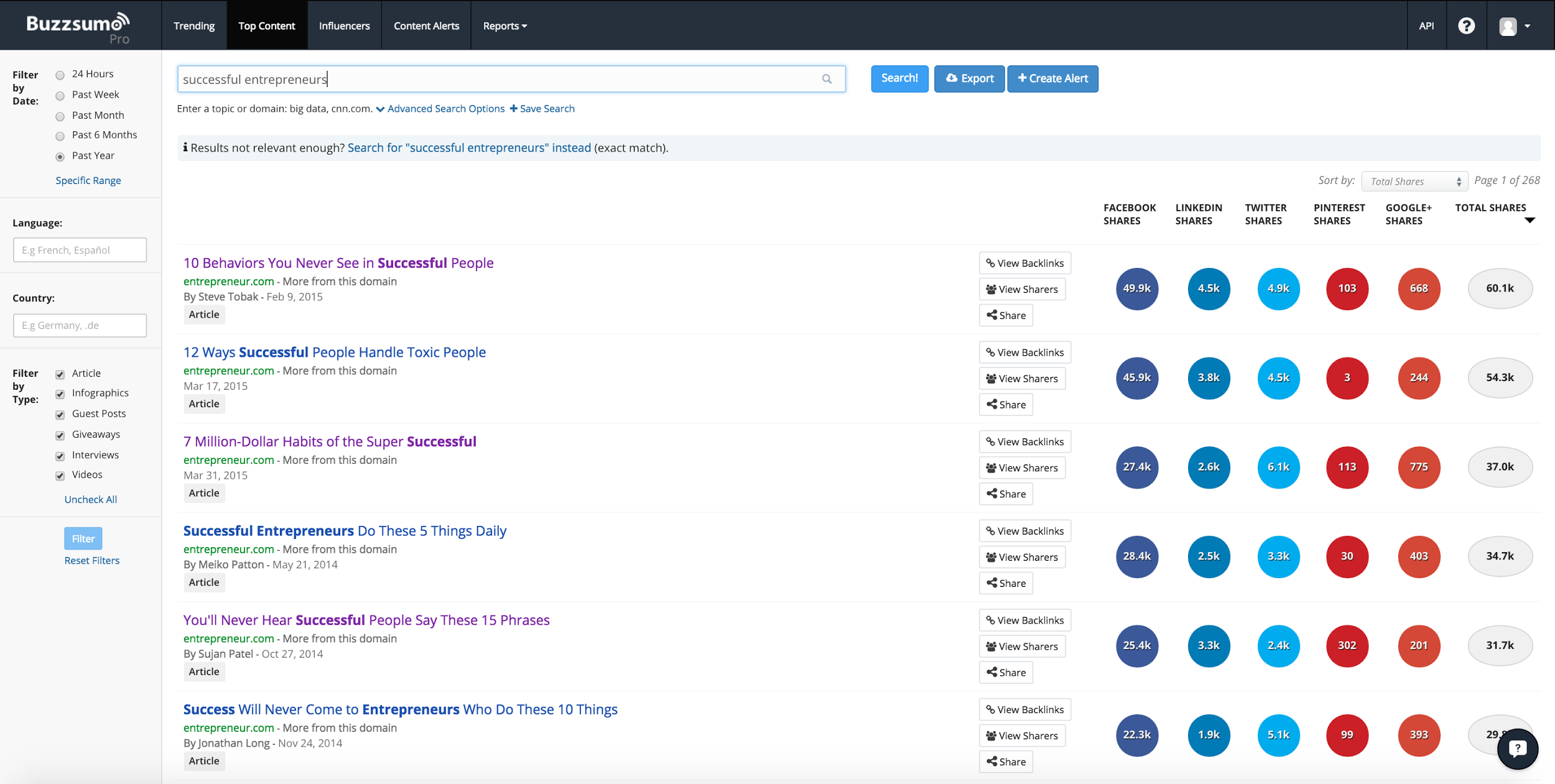This screenshot has height=784, width=1555.
Task: Open the Reports dropdown menu
Action: (505, 25)
